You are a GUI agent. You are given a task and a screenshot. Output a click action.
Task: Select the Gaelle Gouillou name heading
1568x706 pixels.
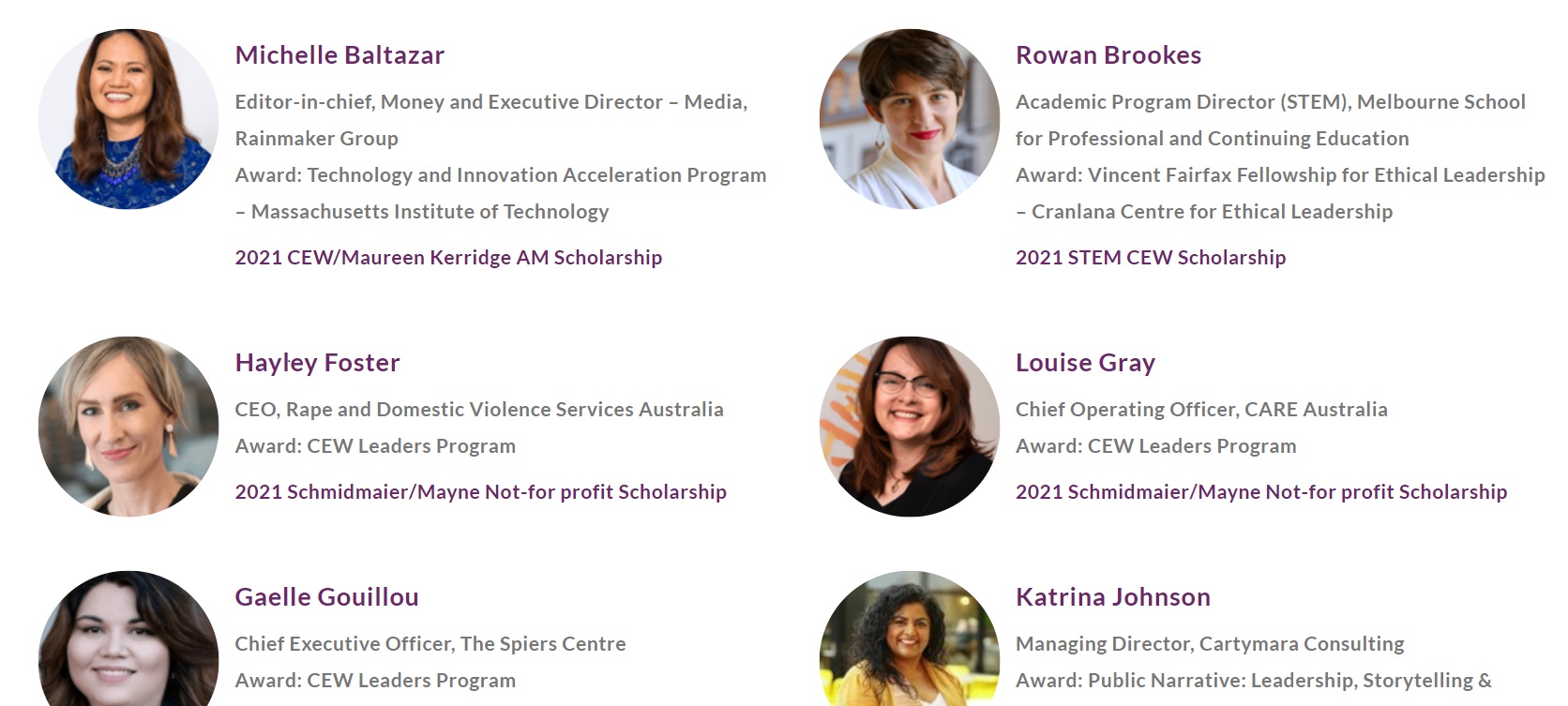(x=326, y=597)
